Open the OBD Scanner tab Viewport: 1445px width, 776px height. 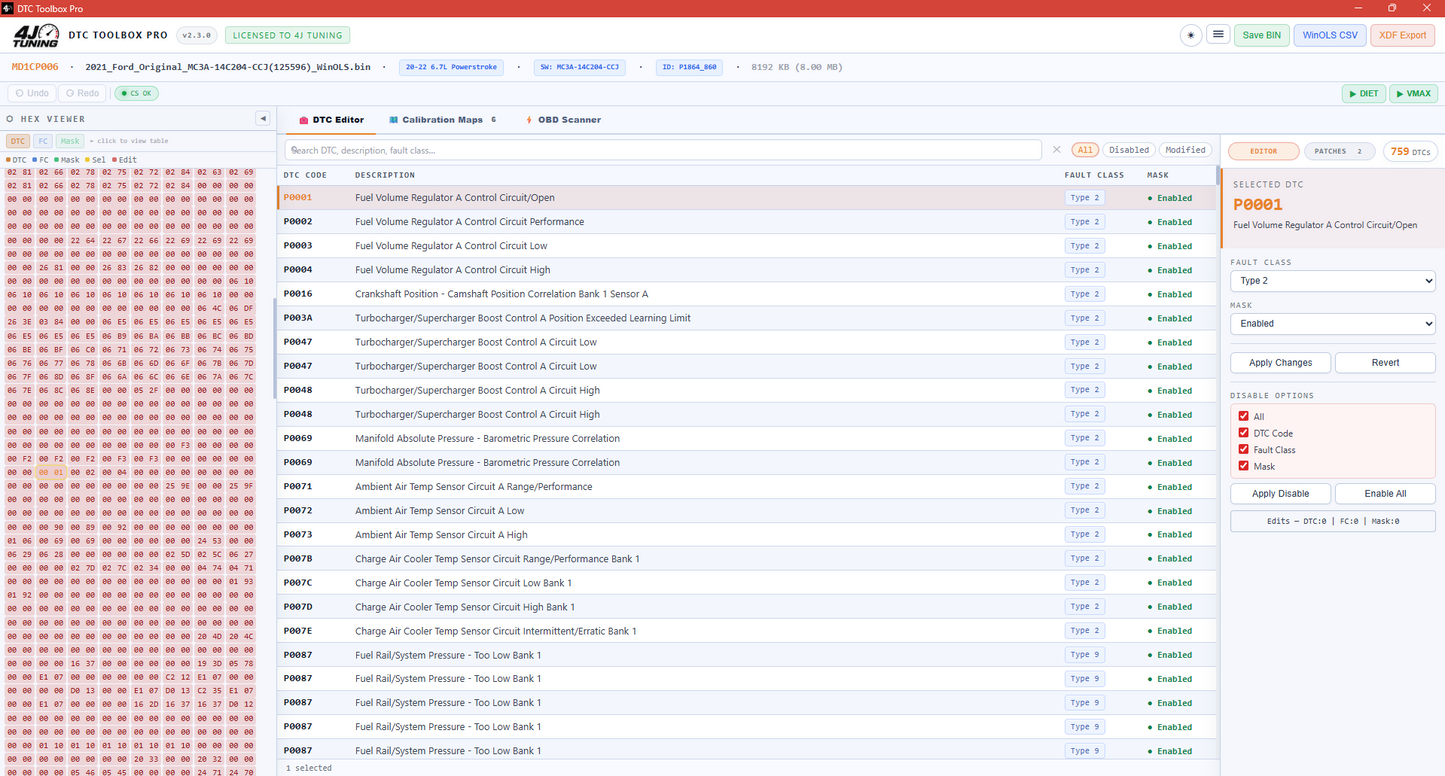click(x=563, y=120)
